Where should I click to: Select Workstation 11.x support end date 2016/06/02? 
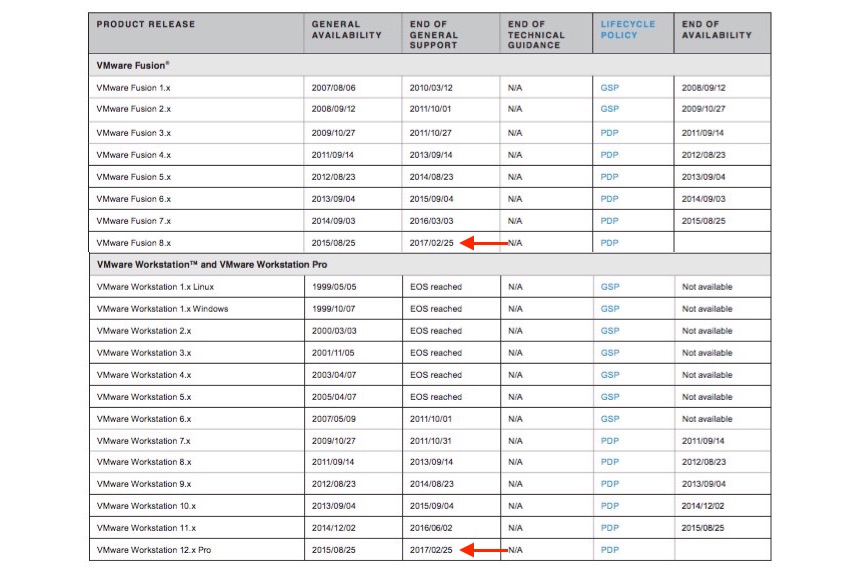pos(431,528)
